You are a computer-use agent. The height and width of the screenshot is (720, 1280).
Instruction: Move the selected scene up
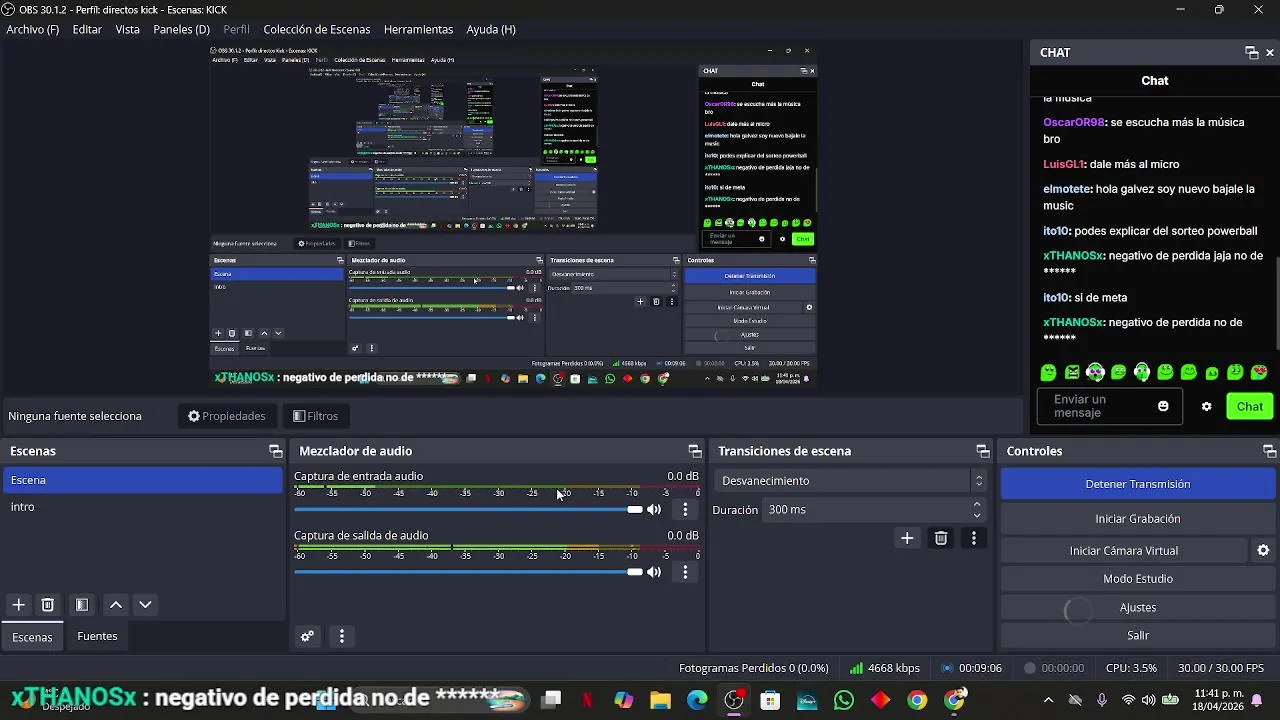point(116,605)
